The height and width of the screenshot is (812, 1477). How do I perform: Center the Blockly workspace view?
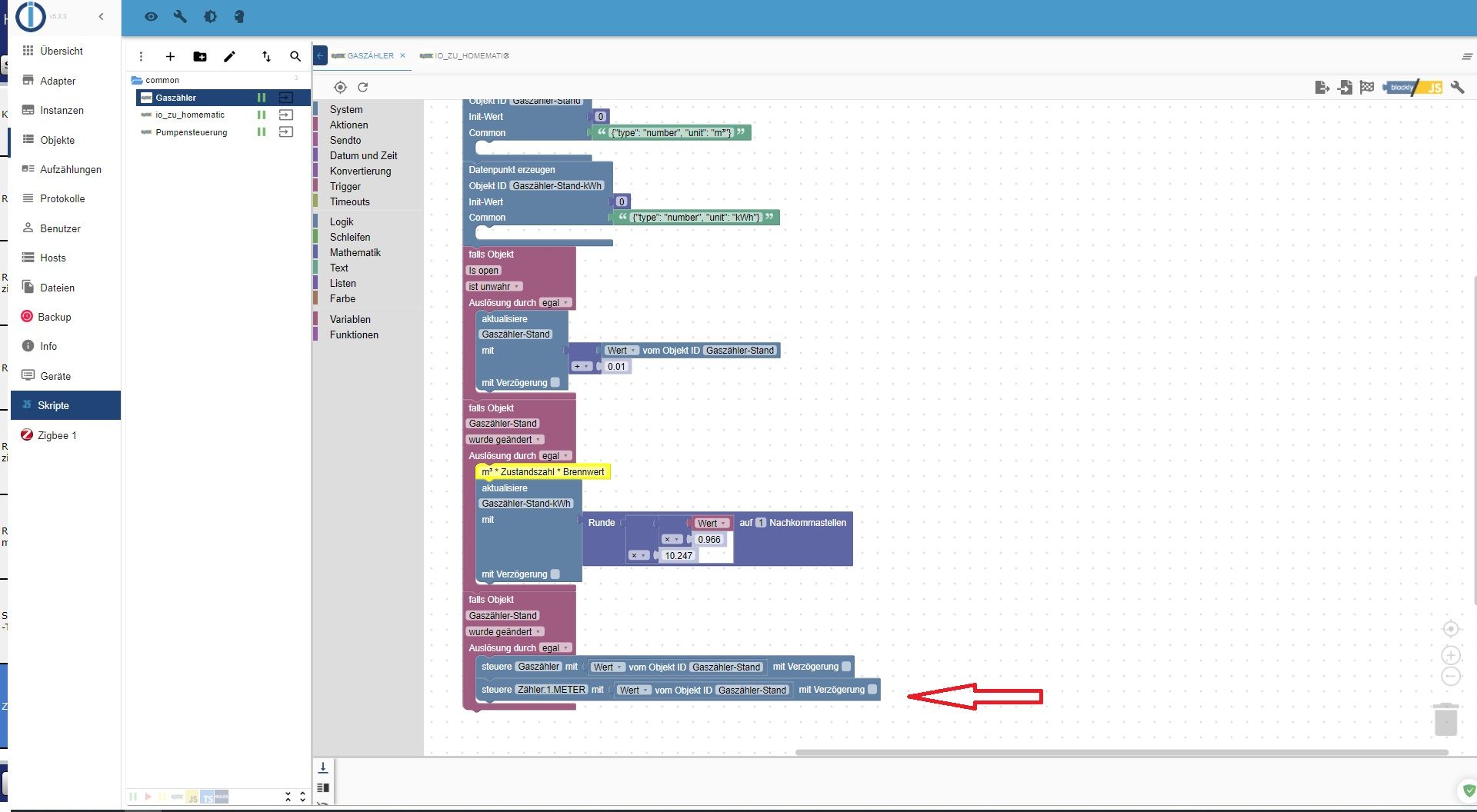[x=1451, y=629]
